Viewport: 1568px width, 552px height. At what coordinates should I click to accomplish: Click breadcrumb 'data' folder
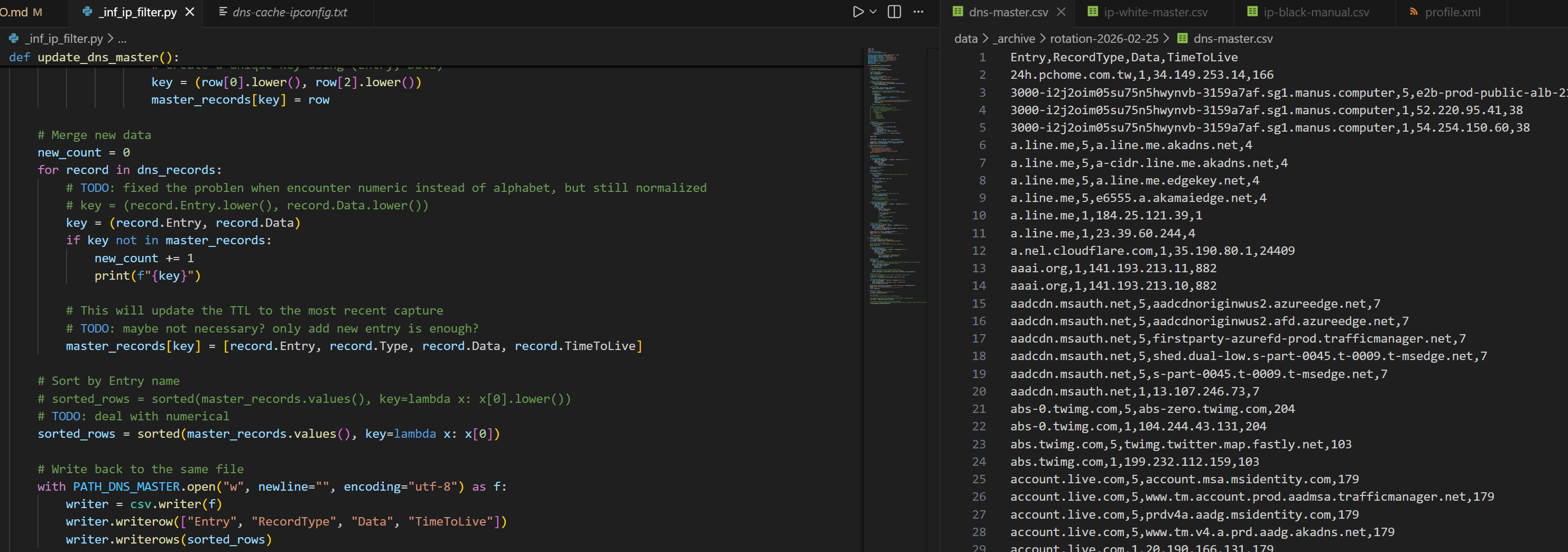965,39
